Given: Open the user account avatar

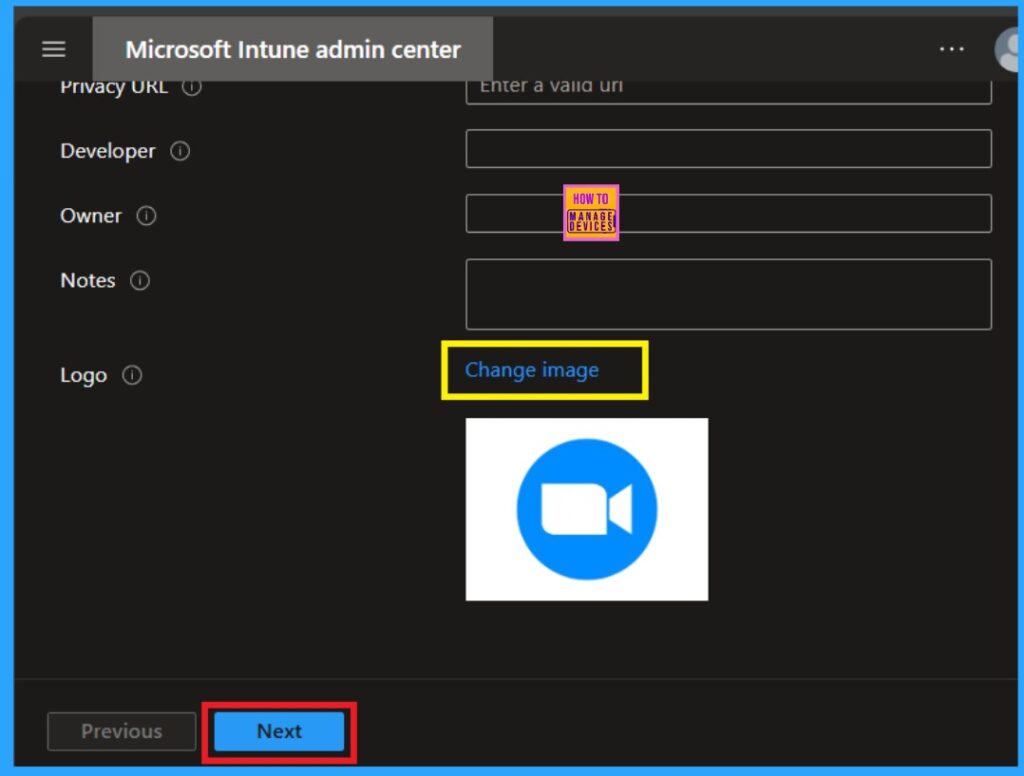Looking at the screenshot, I should pos(1008,50).
